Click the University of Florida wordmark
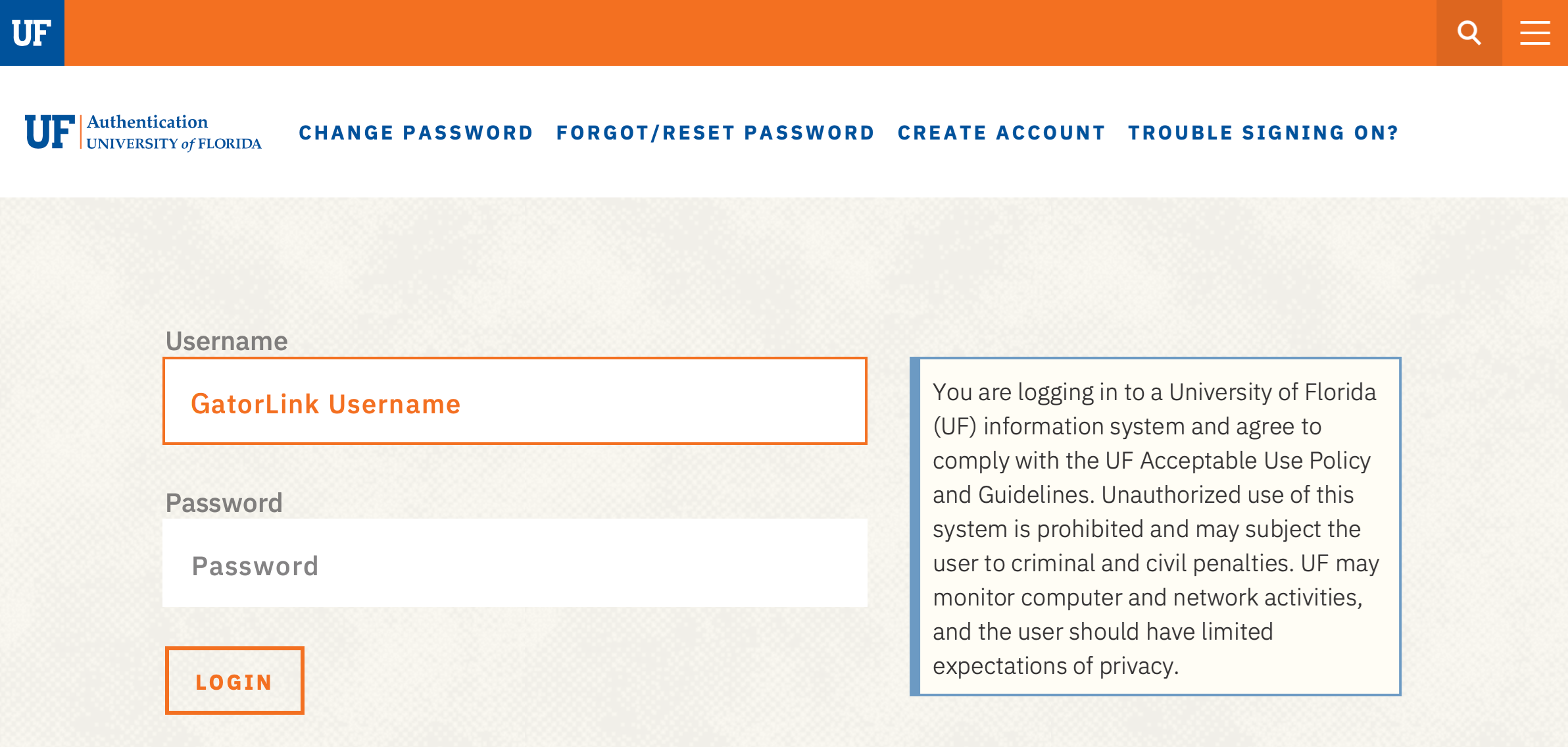Viewport: 1568px width, 747px height. pyautogui.click(x=174, y=143)
